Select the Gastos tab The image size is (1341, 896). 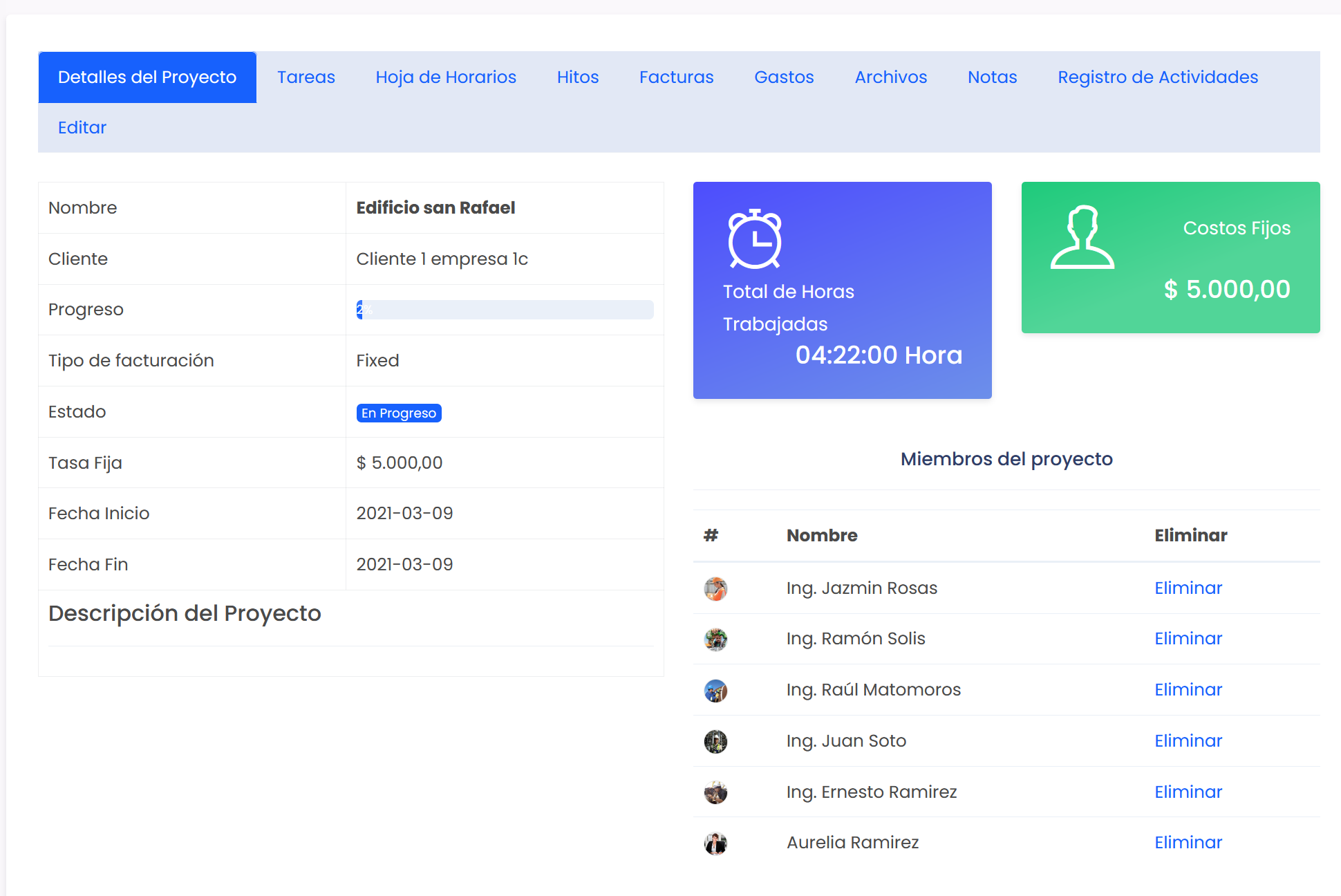pos(784,77)
